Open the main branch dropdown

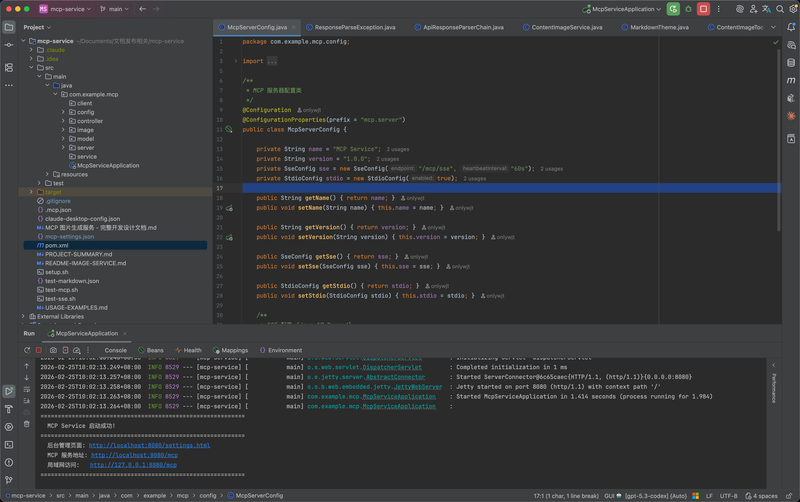point(116,9)
